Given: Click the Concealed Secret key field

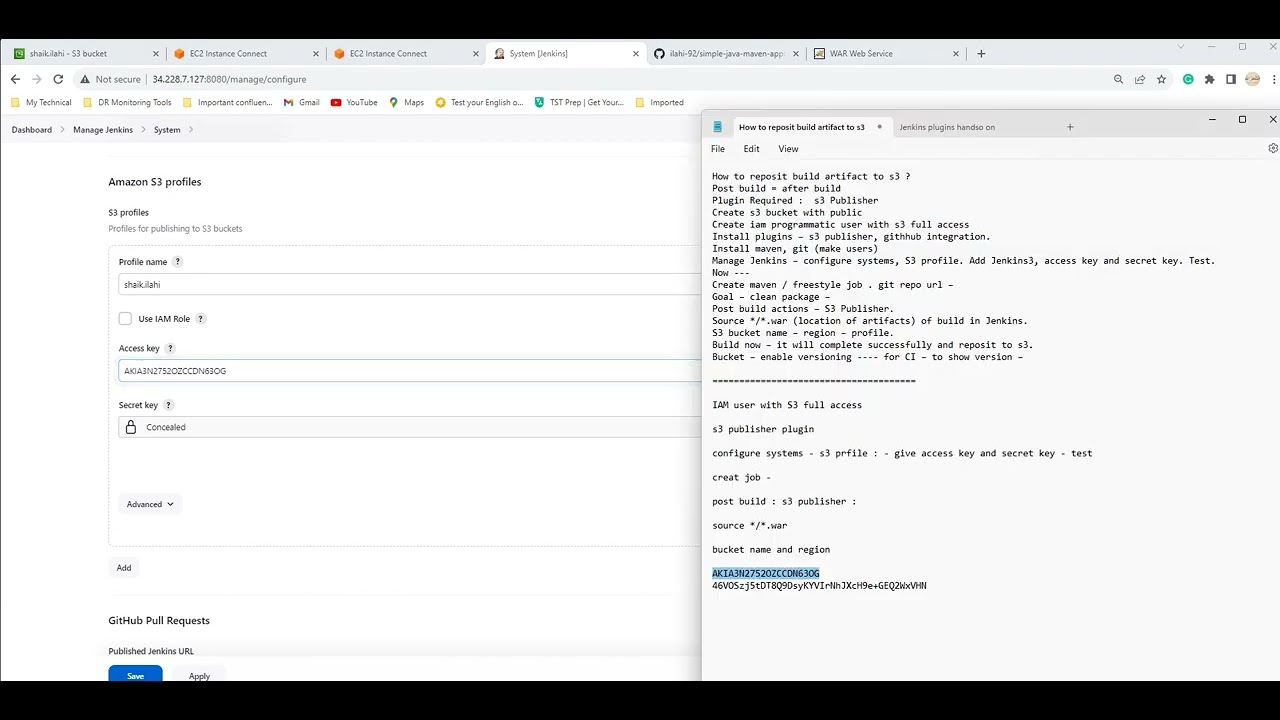Looking at the screenshot, I should pyautogui.click(x=410, y=427).
